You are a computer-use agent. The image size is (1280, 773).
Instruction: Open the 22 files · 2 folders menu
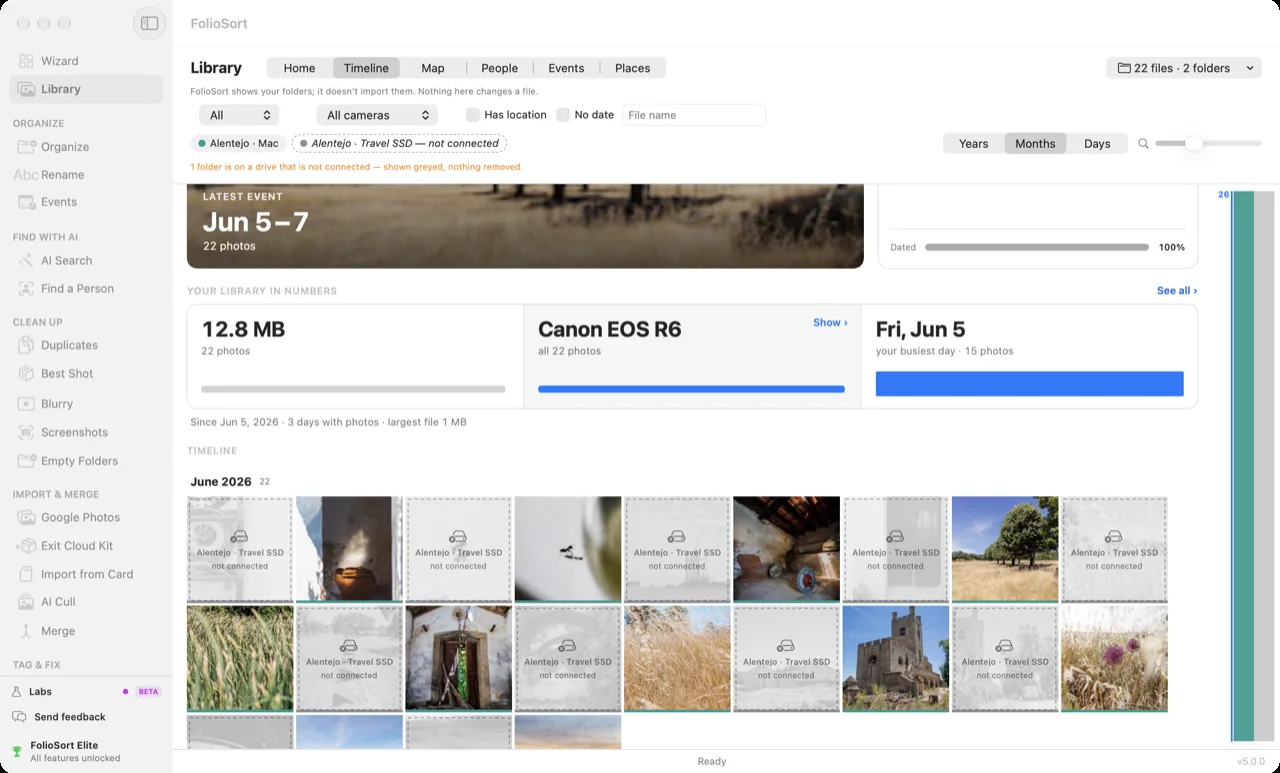(1186, 68)
